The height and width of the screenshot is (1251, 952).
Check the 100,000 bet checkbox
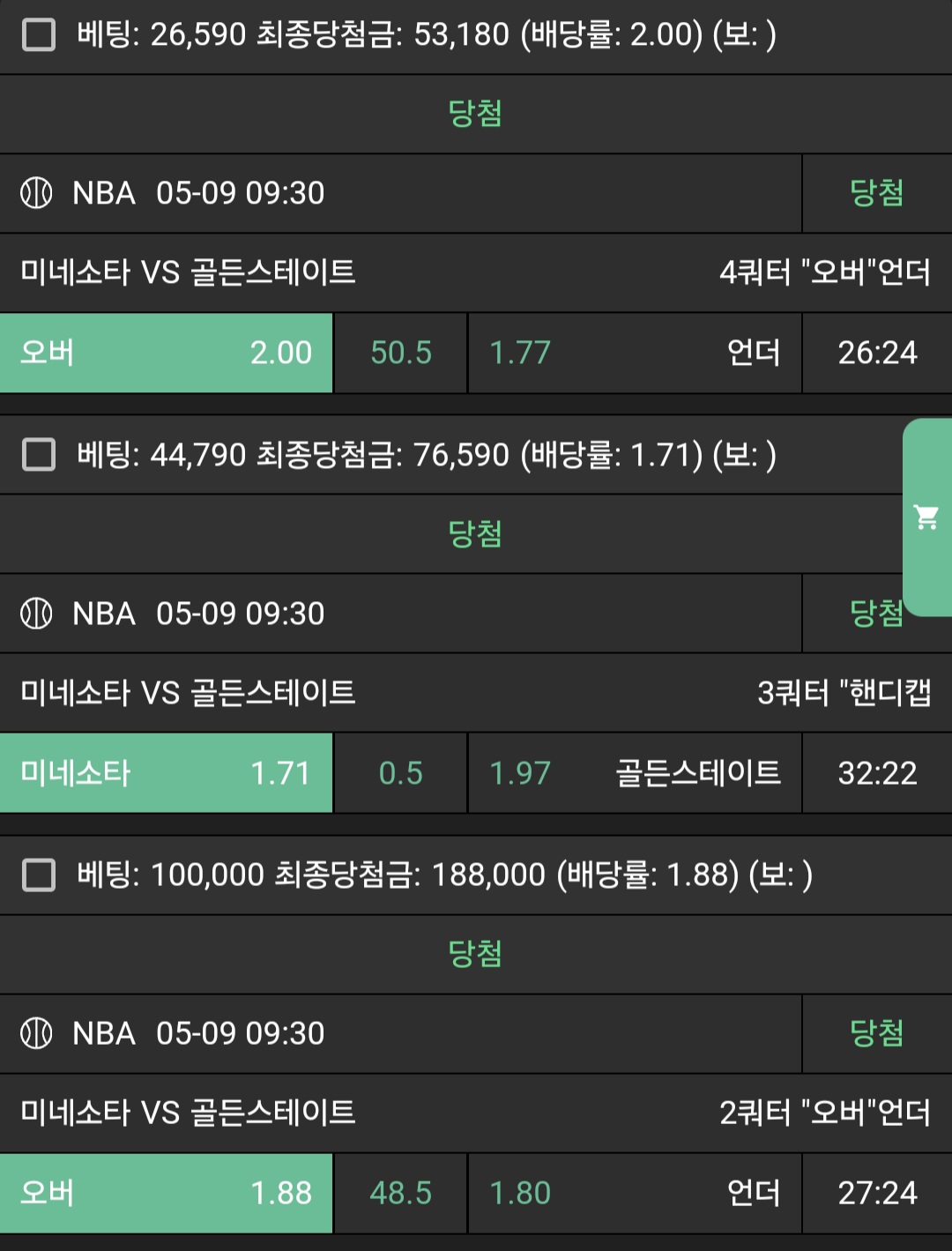(39, 875)
